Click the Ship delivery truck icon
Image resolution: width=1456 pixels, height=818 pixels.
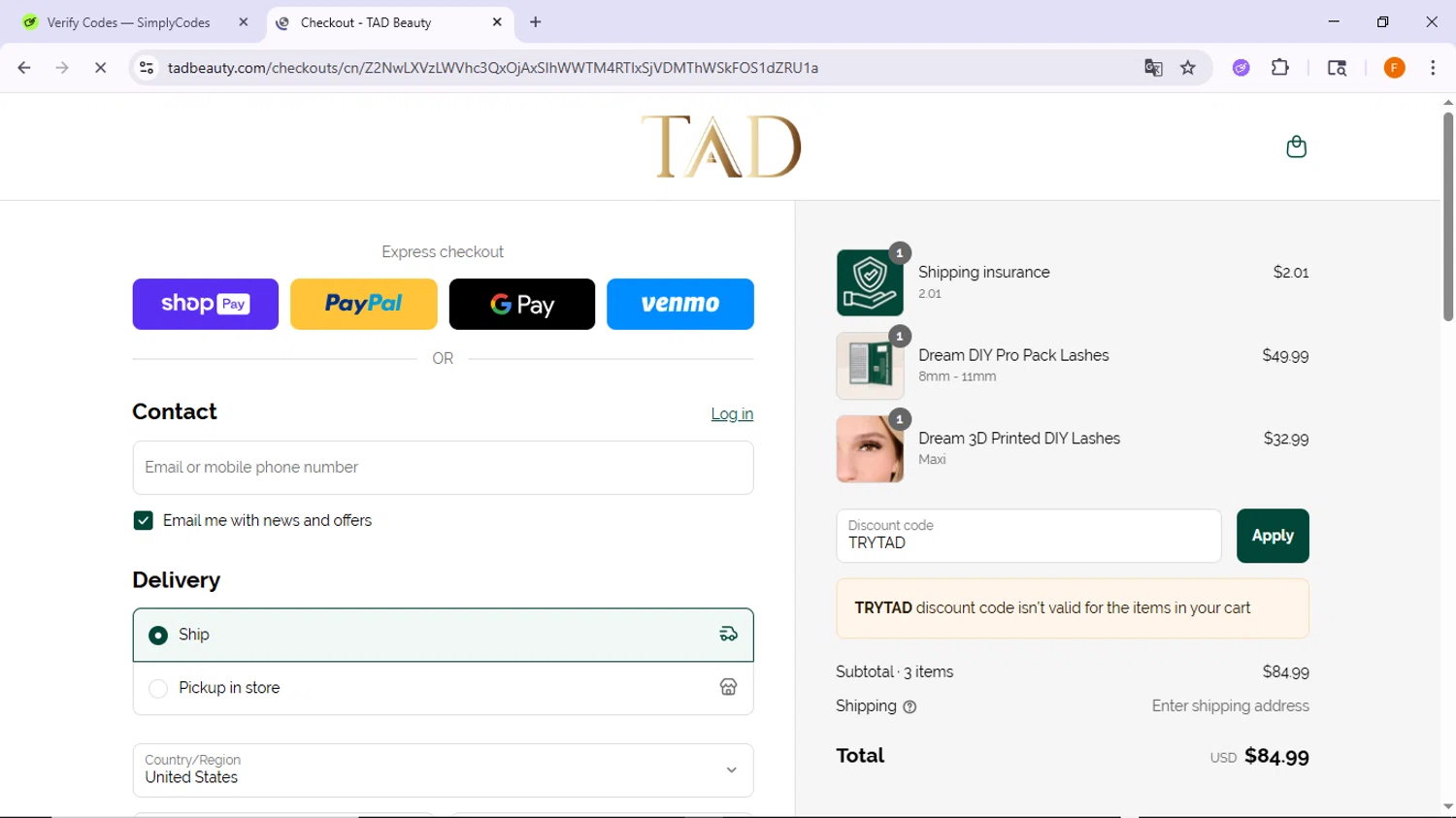[728, 635]
